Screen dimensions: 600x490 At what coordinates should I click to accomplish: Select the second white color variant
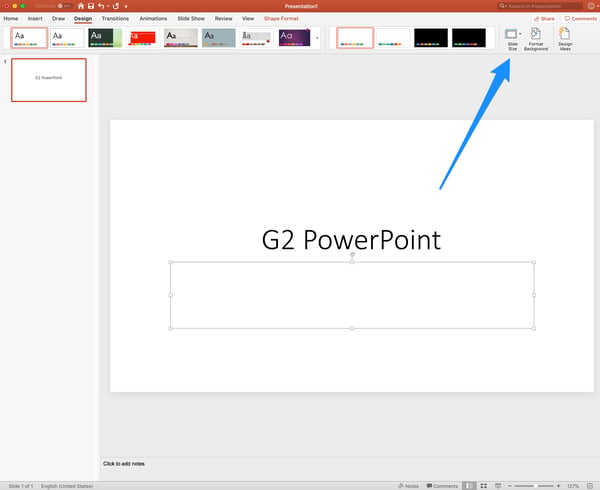pyautogui.click(x=393, y=37)
